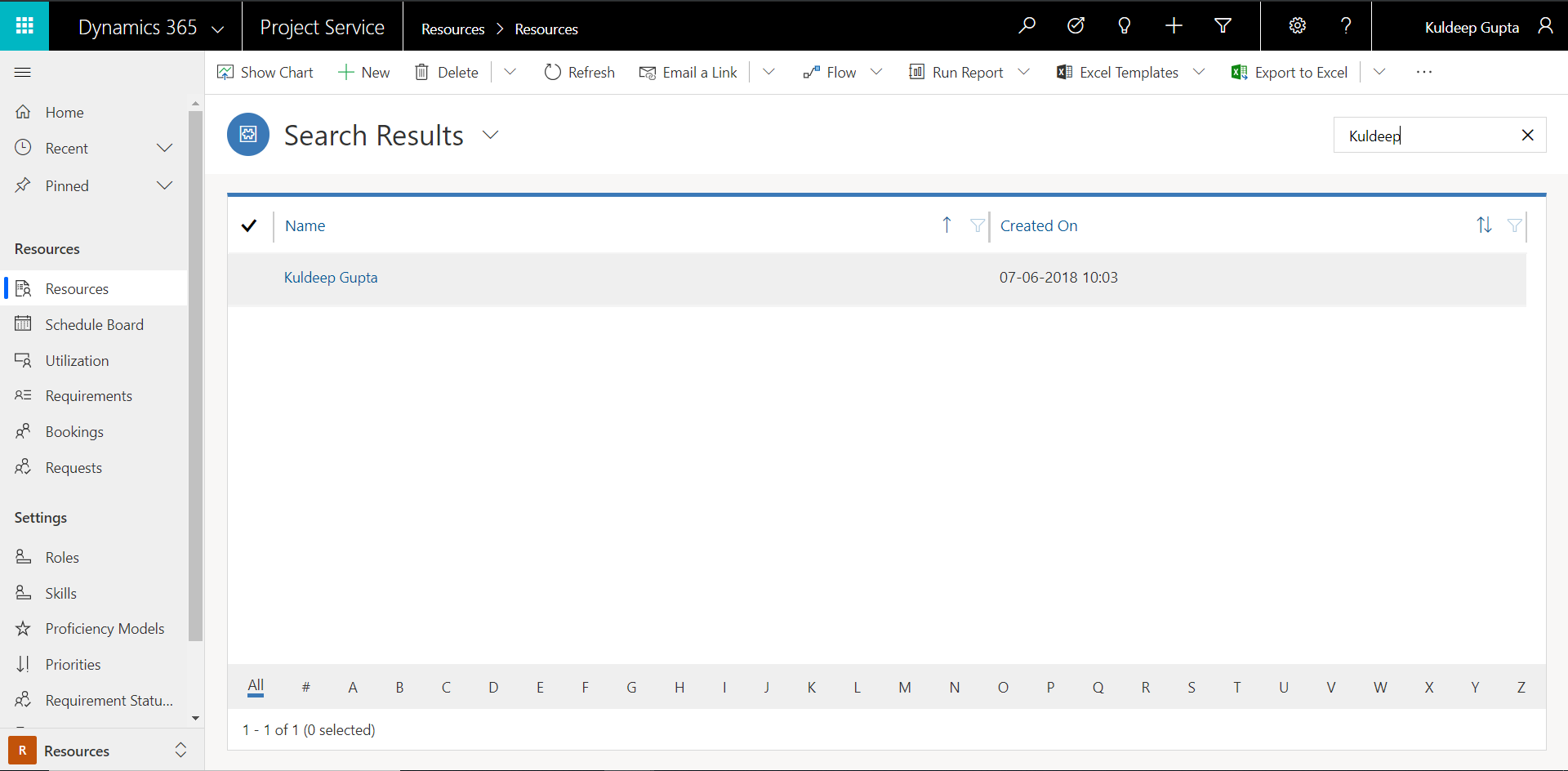Filter by # in the alphabet bar

click(x=306, y=688)
